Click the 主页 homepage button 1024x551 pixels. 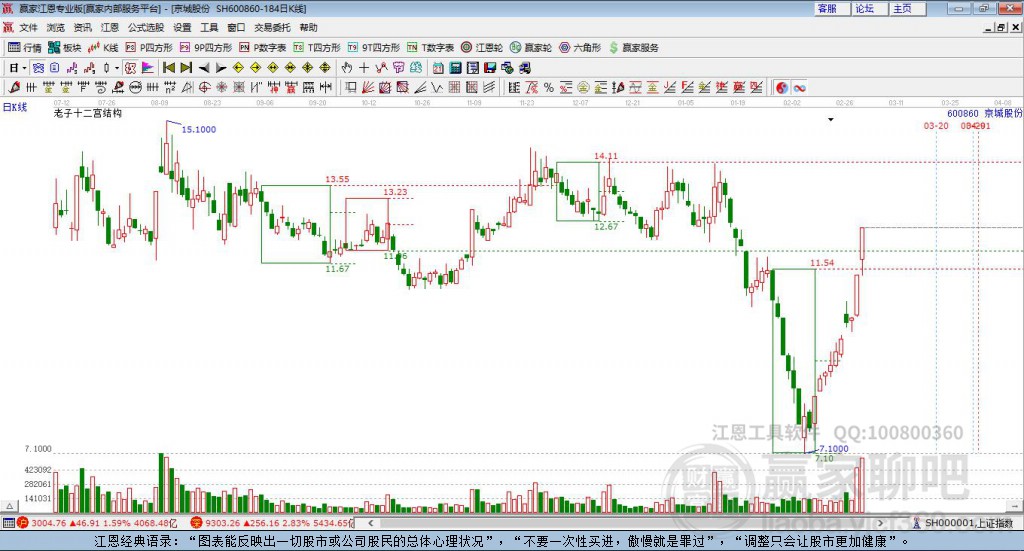tap(908, 8)
